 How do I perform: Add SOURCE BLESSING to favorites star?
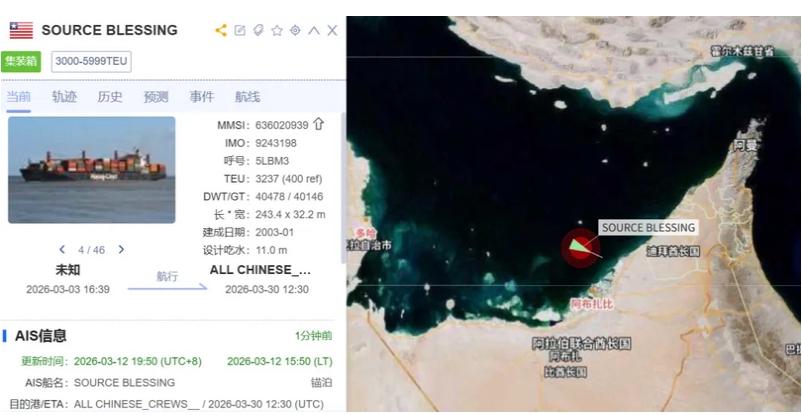(277, 30)
